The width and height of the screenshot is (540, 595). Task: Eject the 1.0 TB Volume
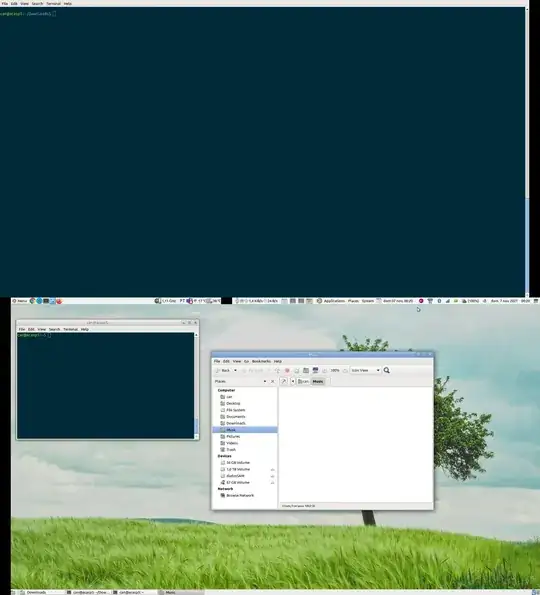(x=272, y=470)
